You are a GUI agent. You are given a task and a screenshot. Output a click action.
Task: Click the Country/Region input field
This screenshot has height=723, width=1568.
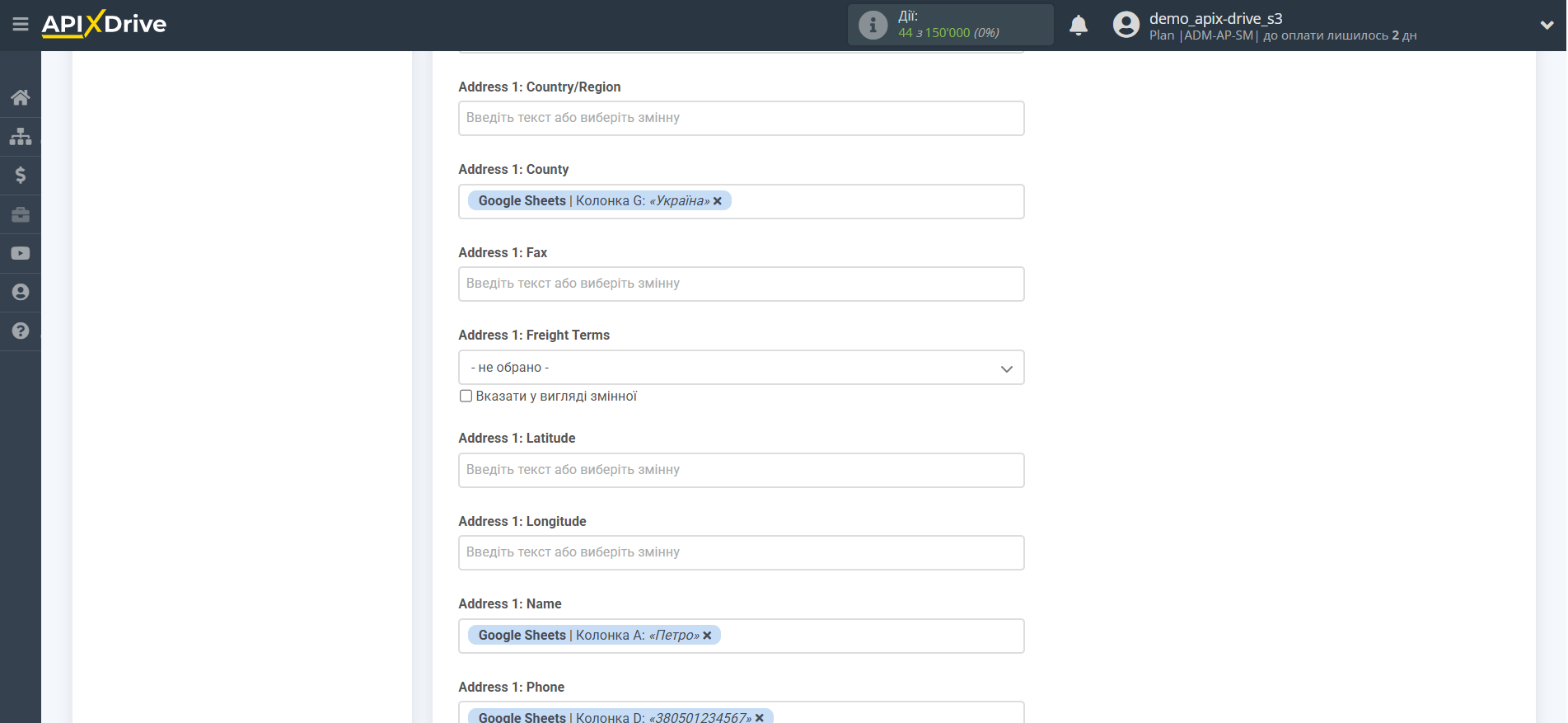tap(742, 118)
